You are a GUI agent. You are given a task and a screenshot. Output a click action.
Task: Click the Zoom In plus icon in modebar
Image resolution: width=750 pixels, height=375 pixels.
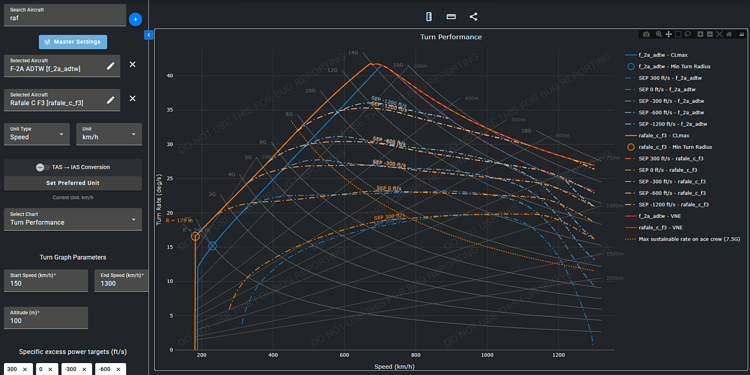click(700, 34)
